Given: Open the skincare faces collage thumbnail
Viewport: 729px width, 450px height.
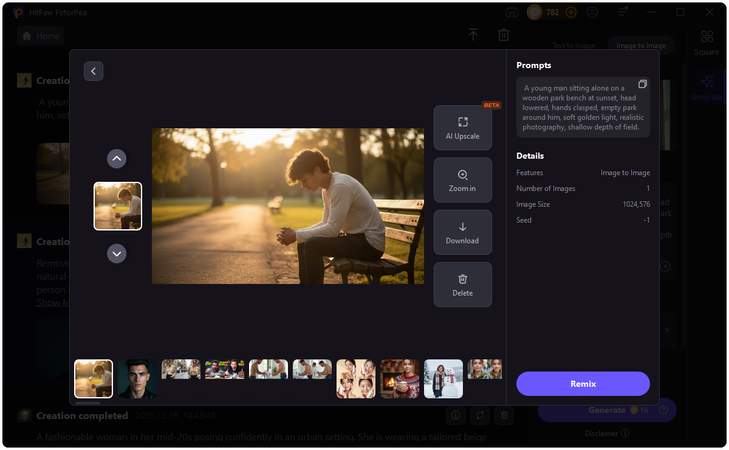Looking at the screenshot, I should (356, 378).
